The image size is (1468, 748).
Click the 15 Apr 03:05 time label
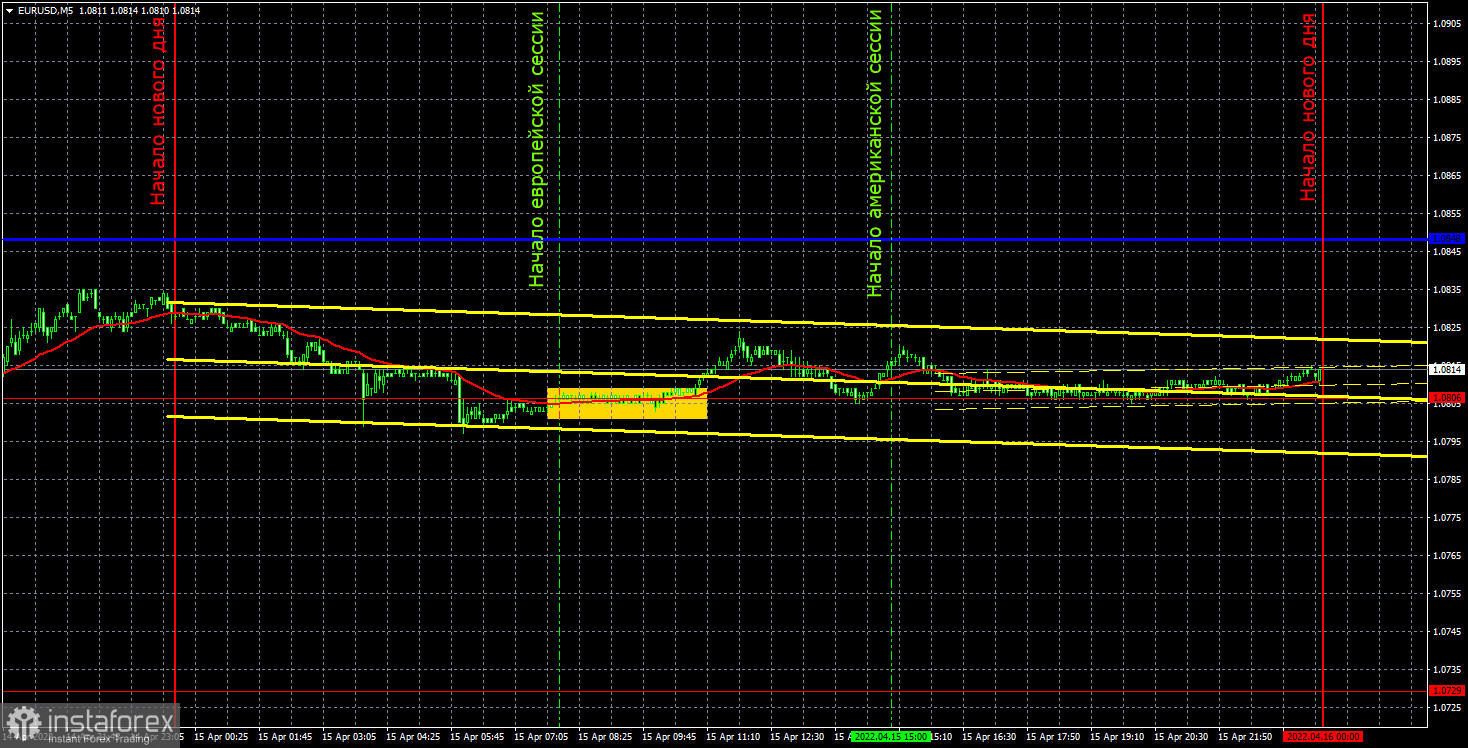pos(349,736)
